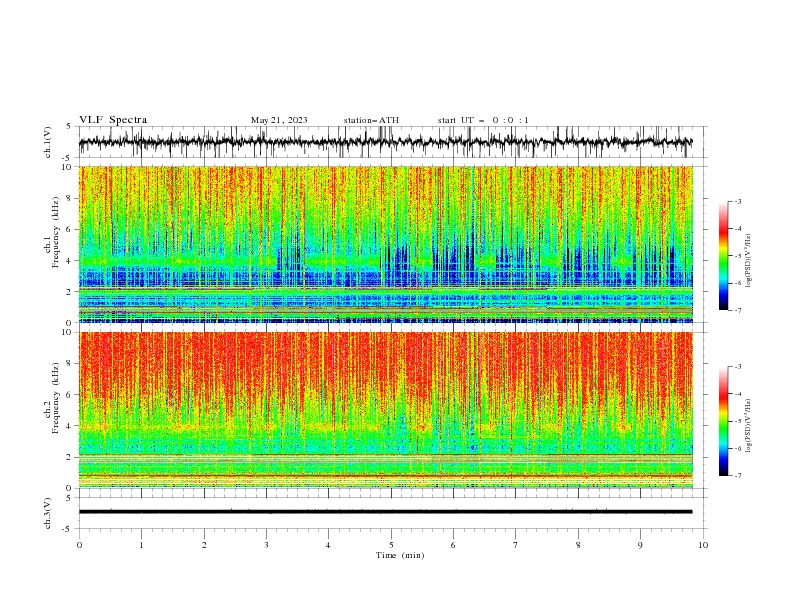Click time axis tick label "7"
The height and width of the screenshot is (612, 792).
point(516,545)
